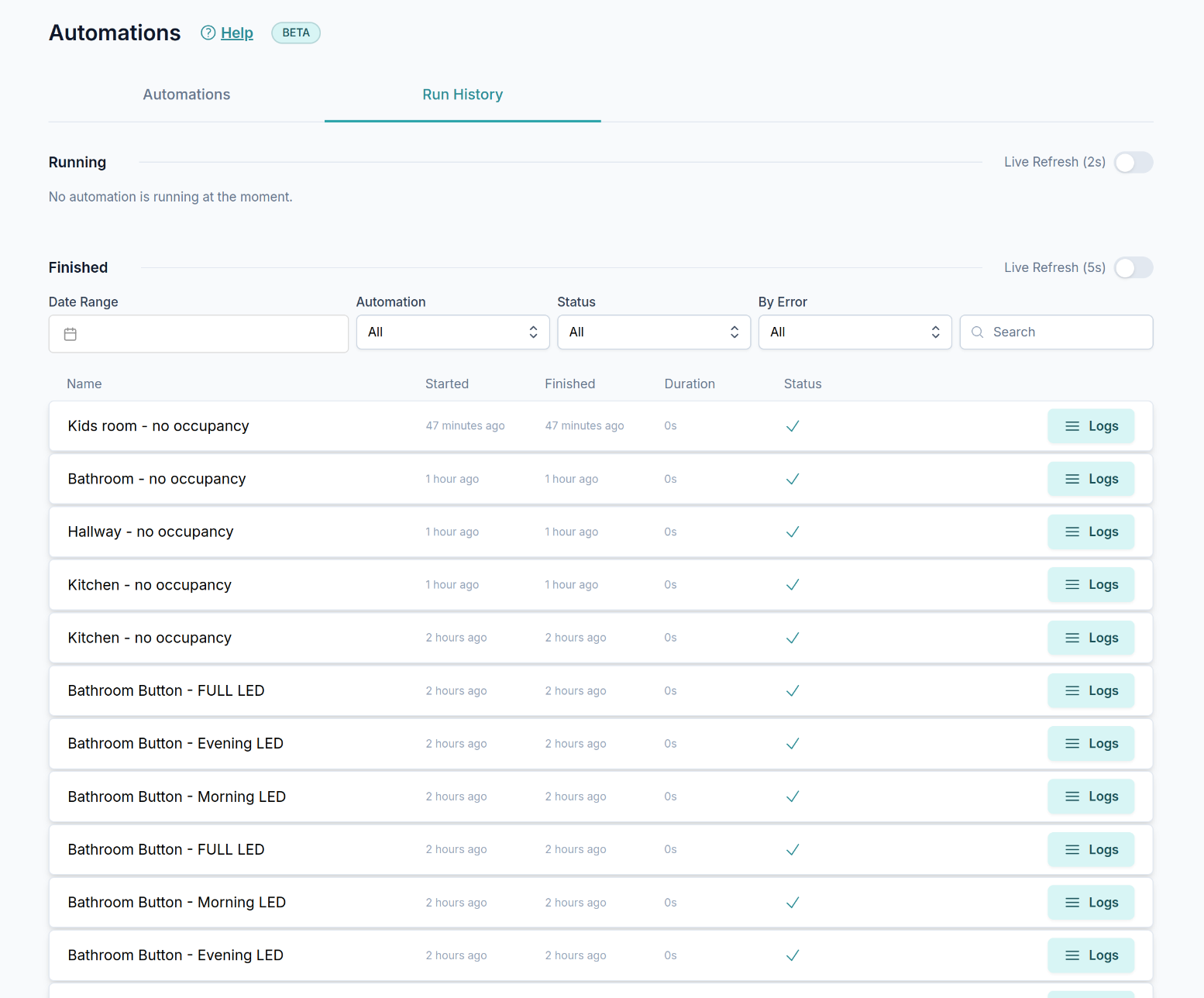1204x998 pixels.
Task: Open the Automation filter dropdown
Action: click(x=452, y=332)
